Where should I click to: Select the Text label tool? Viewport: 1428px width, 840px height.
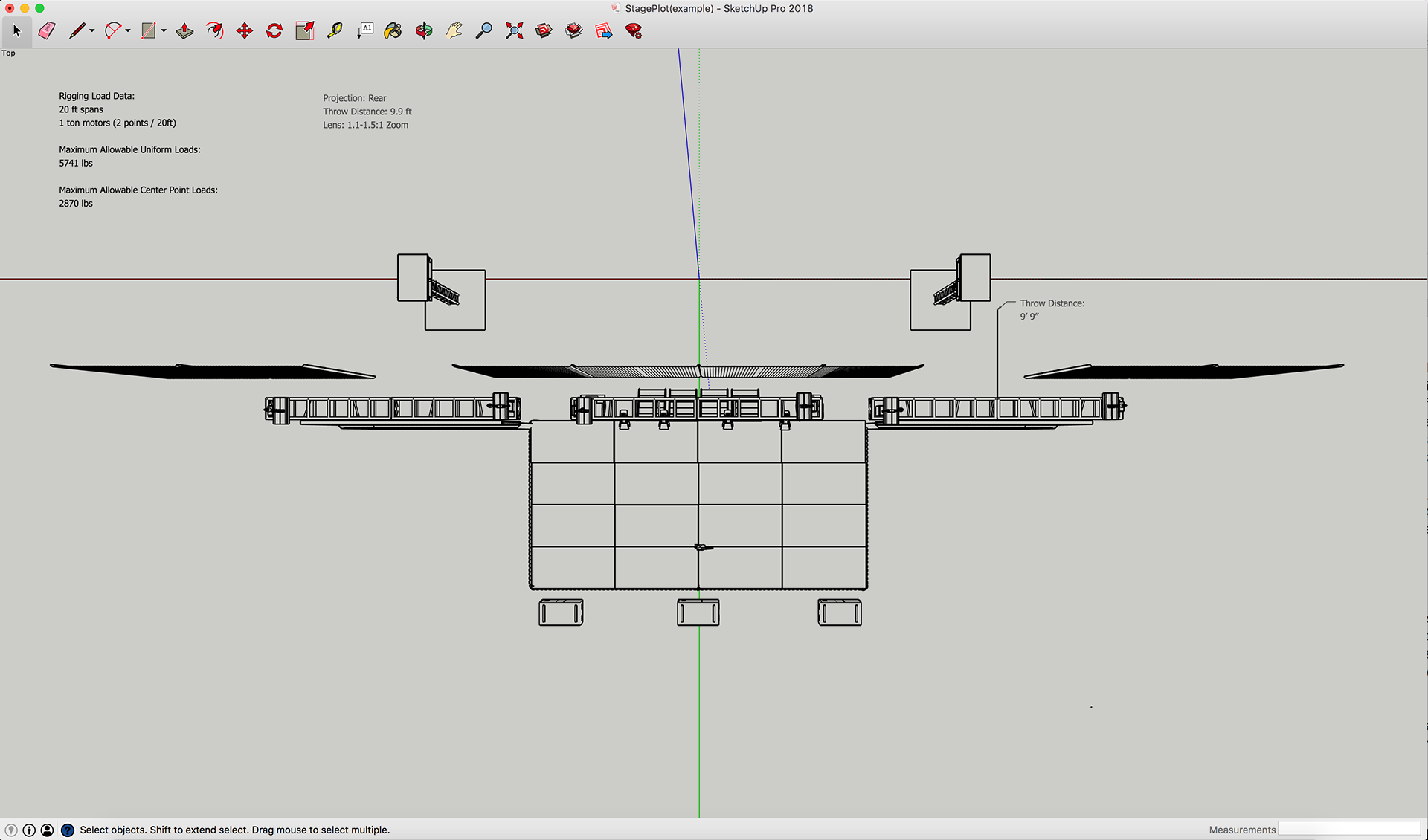click(365, 30)
